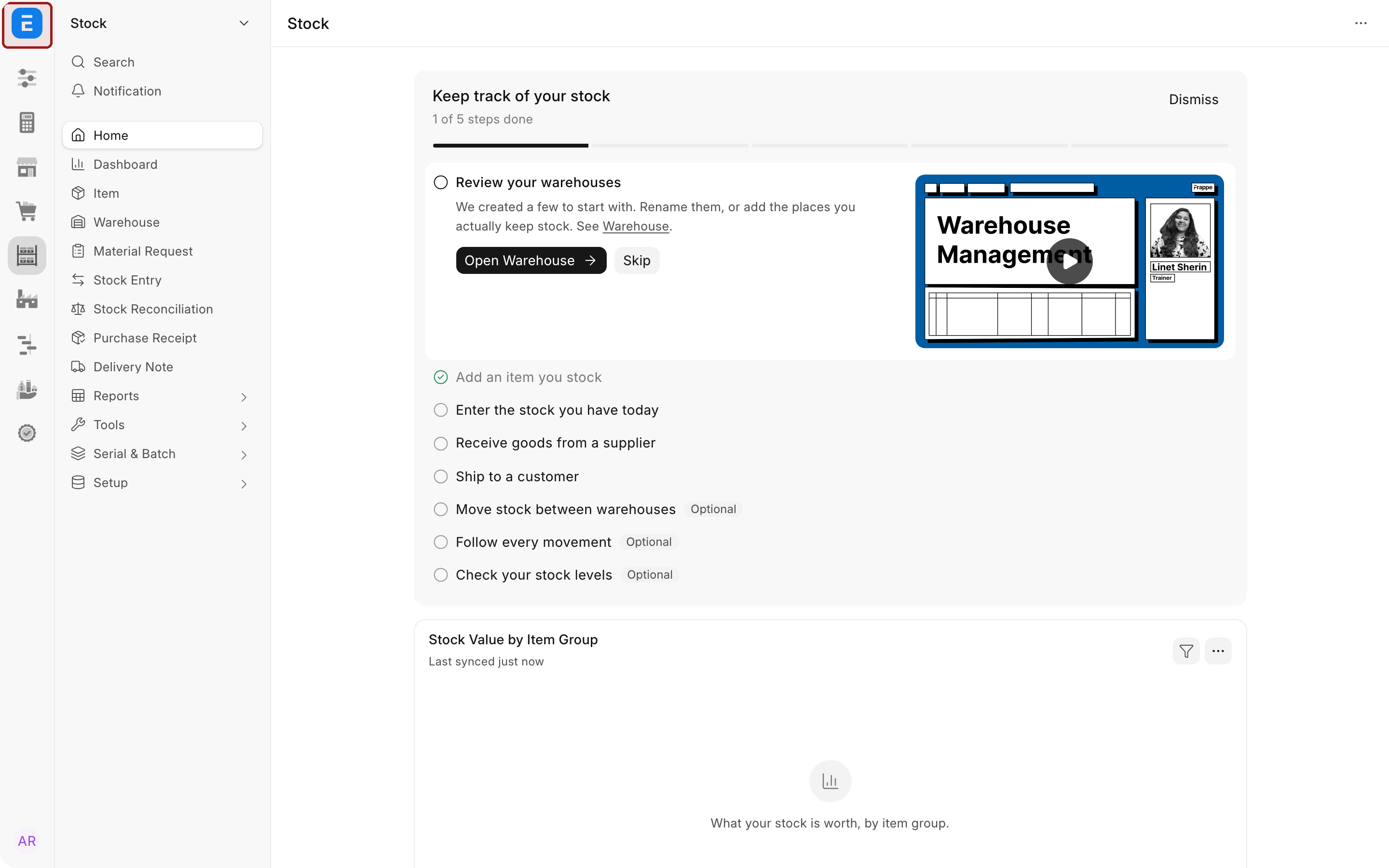Open Notification bell in sidebar

(x=163, y=91)
